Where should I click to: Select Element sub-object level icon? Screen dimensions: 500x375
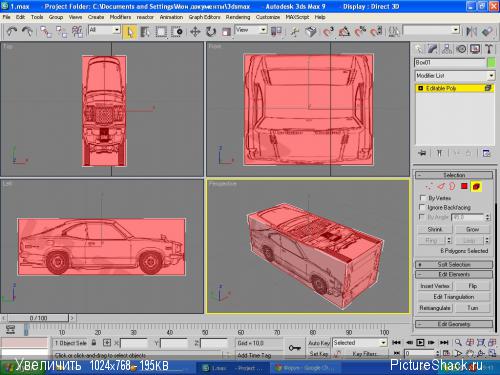pos(476,187)
